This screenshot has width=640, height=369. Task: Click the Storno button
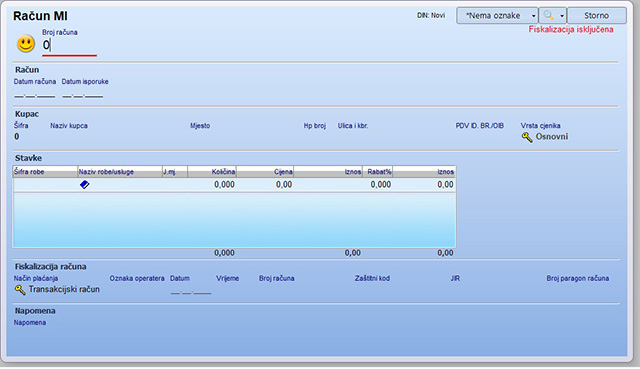click(x=596, y=16)
